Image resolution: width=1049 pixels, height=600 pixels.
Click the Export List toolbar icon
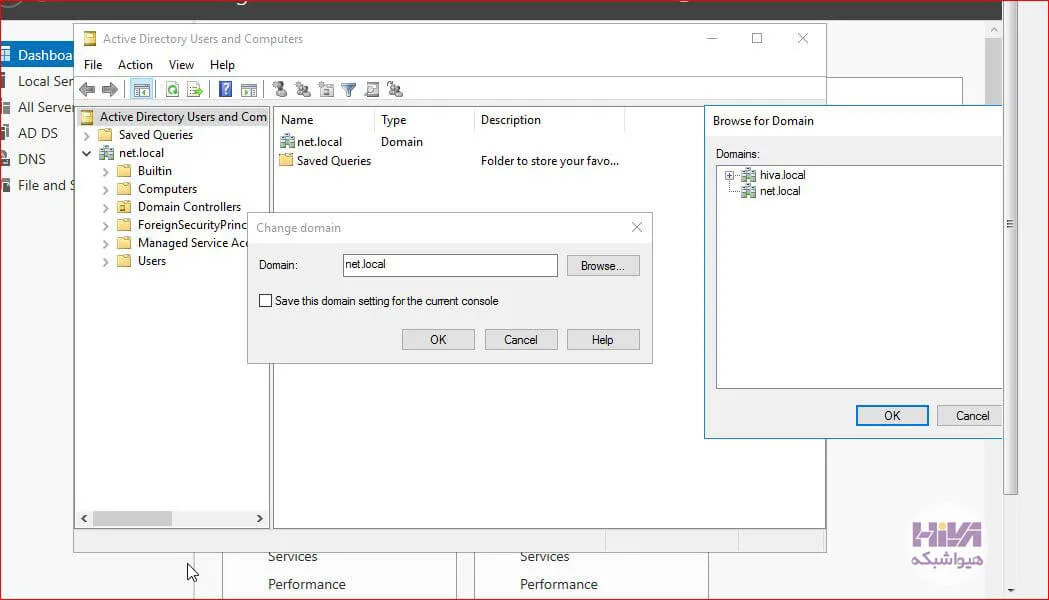195,90
